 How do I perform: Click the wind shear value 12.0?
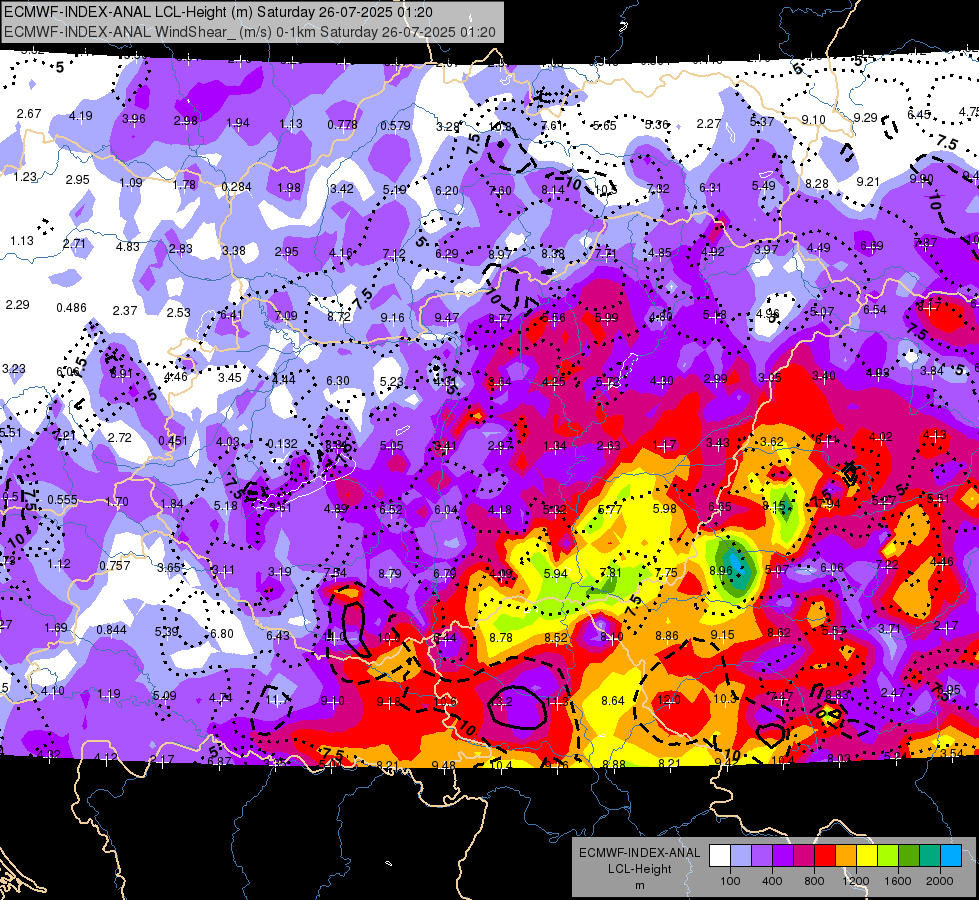pos(668,700)
